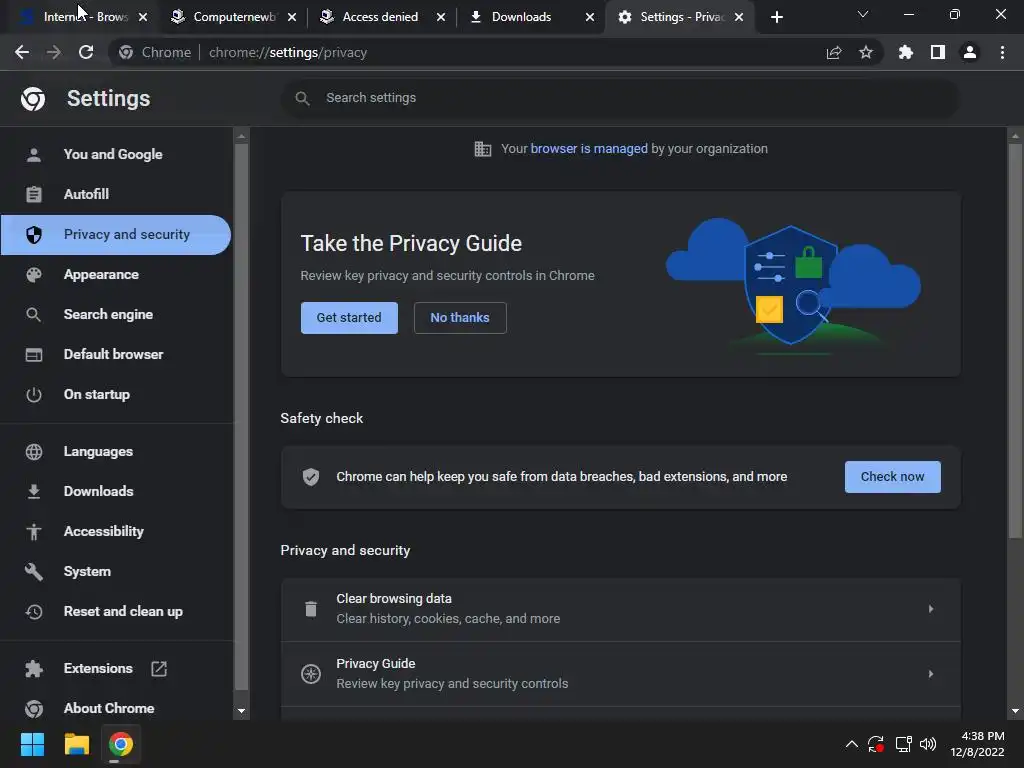Click sidebar scroll down arrow
The height and width of the screenshot is (768, 1024).
coord(241,711)
